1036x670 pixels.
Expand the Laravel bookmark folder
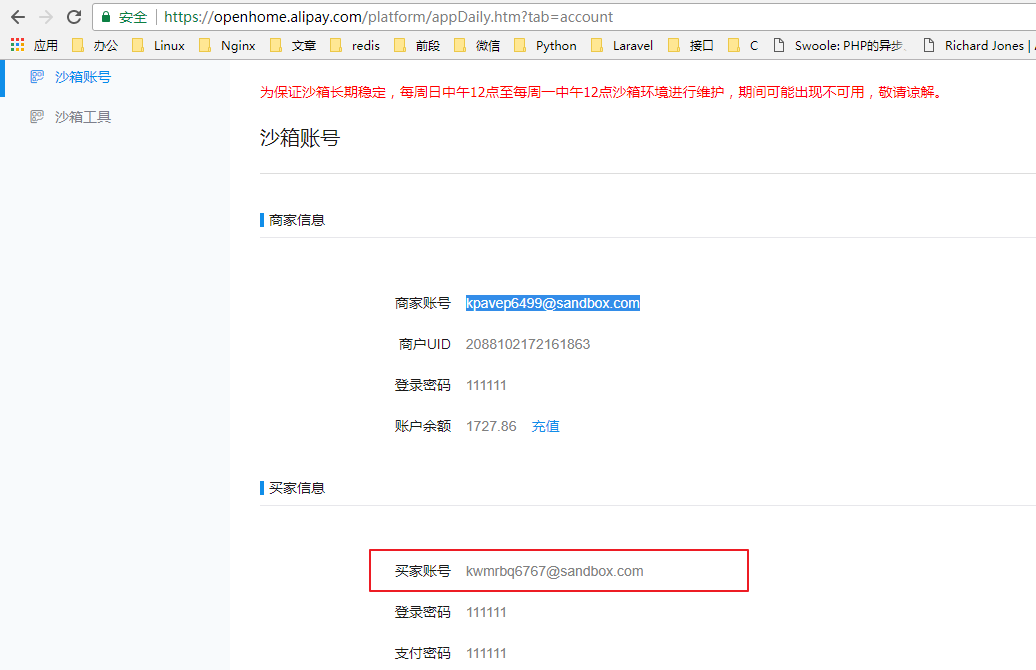coord(622,45)
